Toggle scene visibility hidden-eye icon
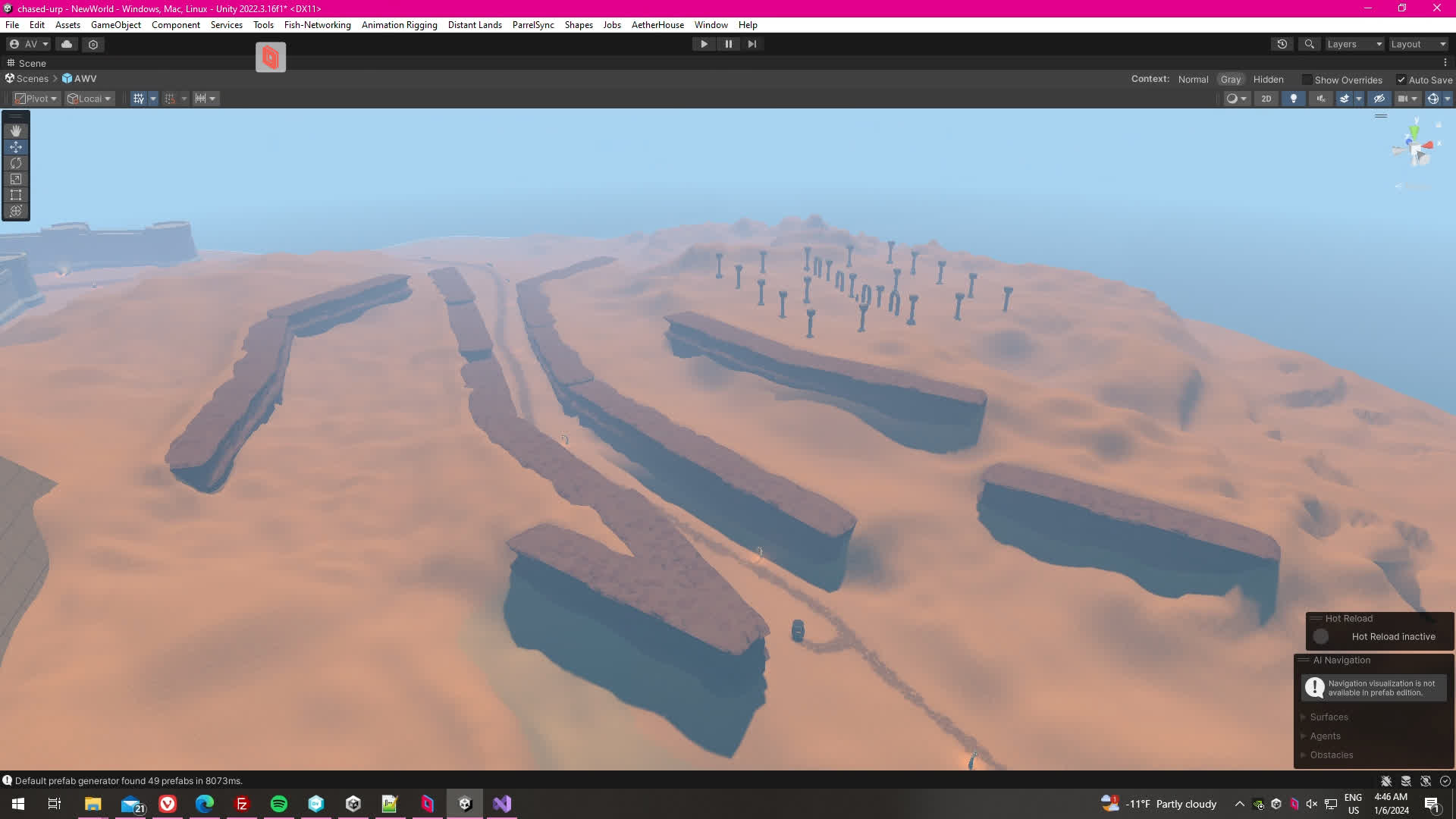The width and height of the screenshot is (1456, 819). (1379, 99)
